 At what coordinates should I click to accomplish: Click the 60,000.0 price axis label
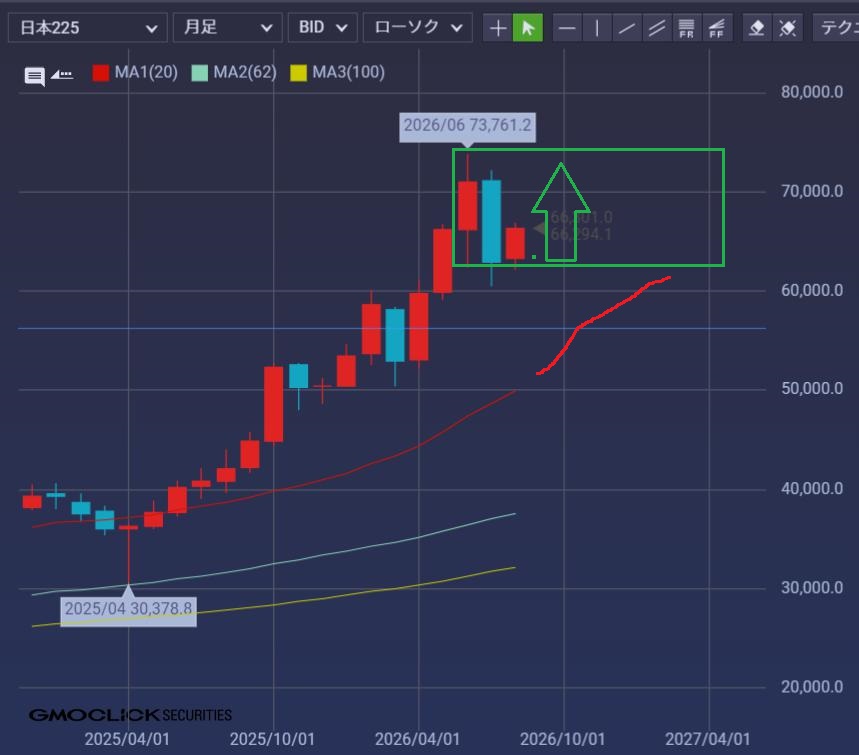pyautogui.click(x=812, y=290)
